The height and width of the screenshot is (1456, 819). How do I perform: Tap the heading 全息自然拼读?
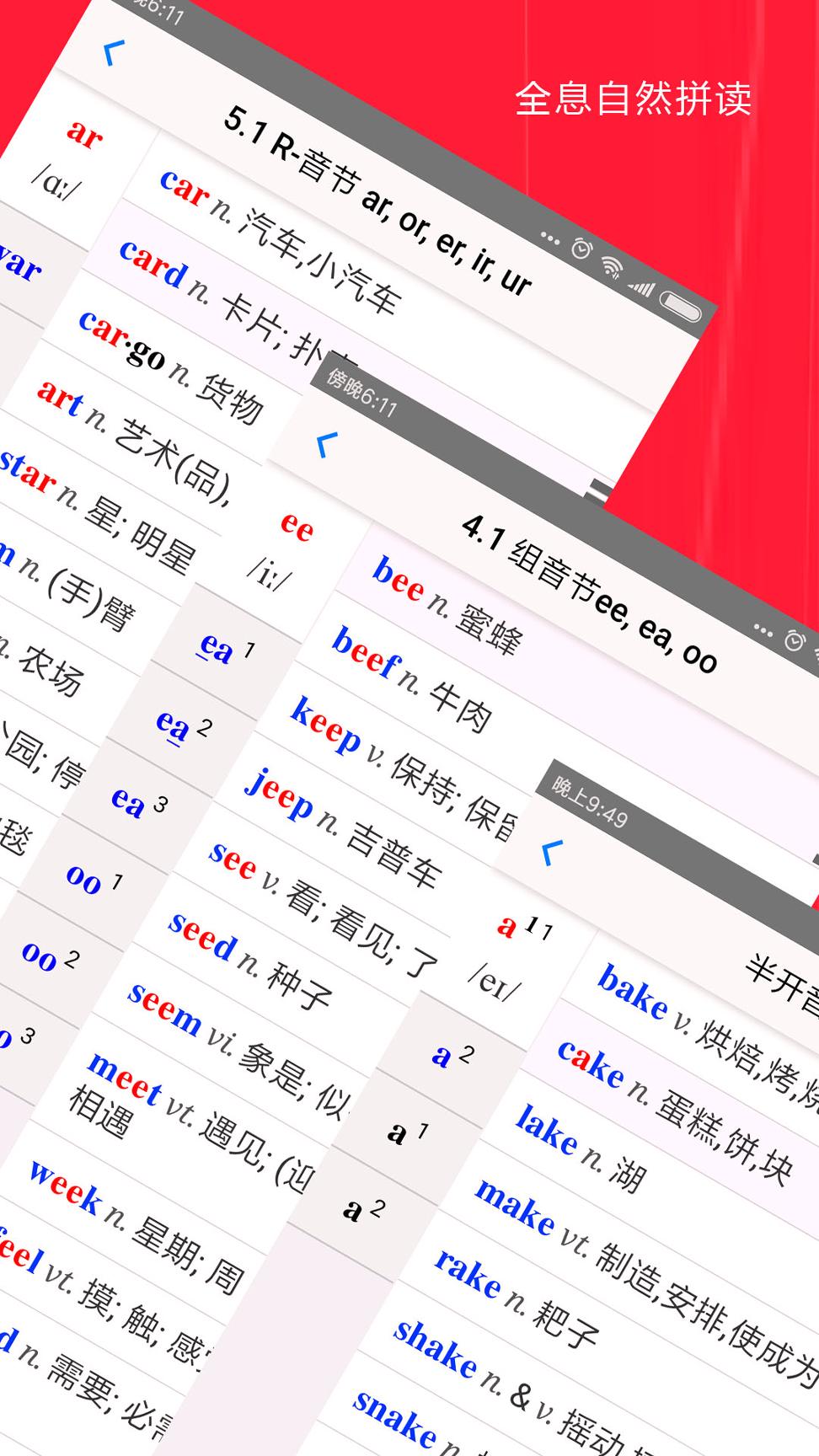point(633,99)
